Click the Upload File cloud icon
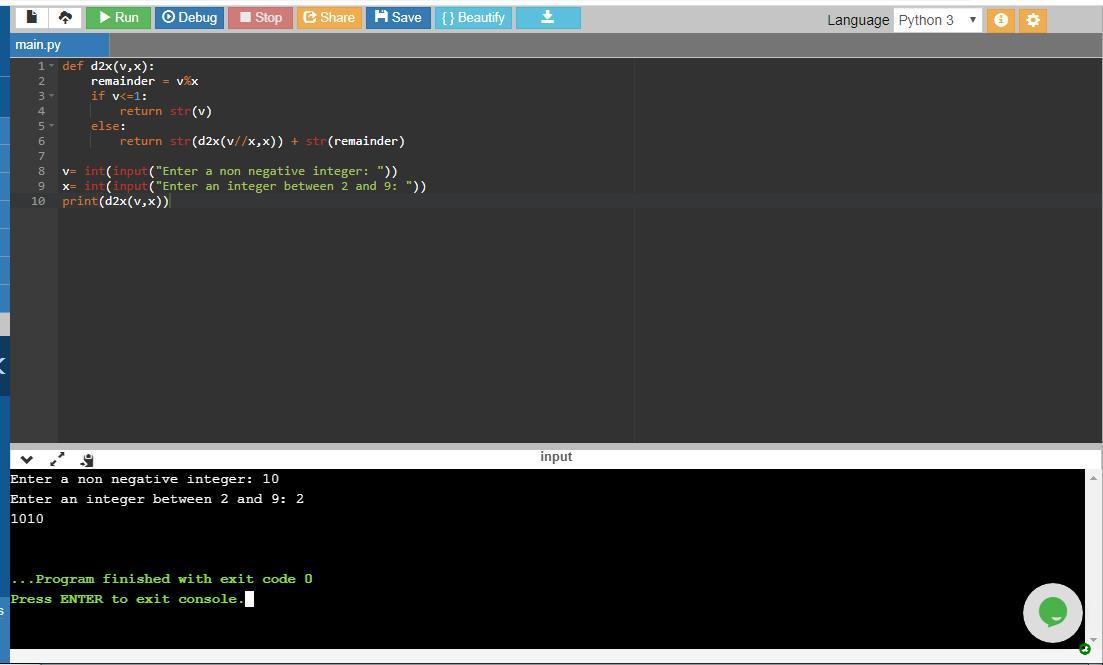Viewport: 1103px width, 665px height. [66, 17]
